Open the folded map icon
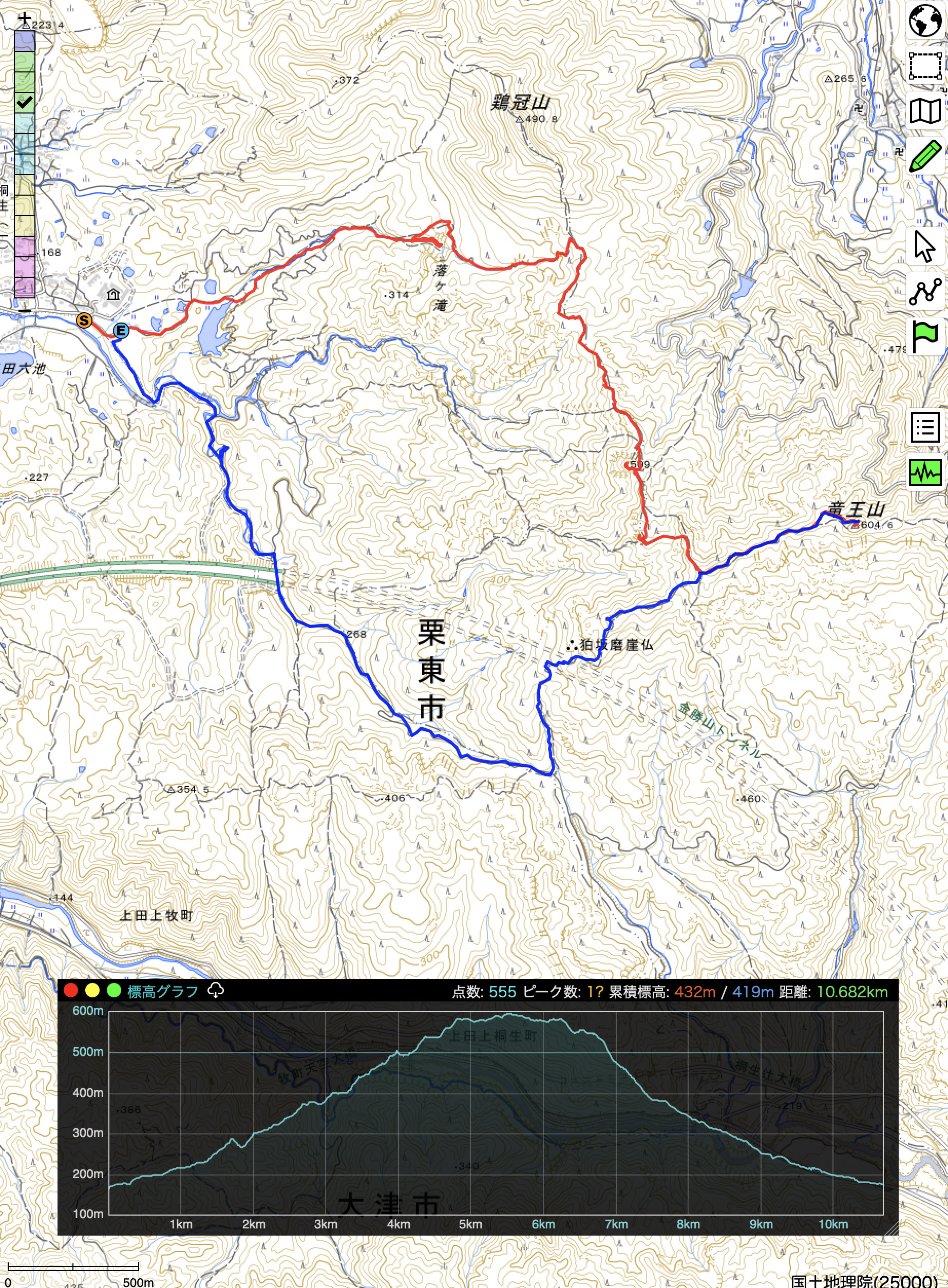This screenshot has width=948, height=1288. [924, 111]
